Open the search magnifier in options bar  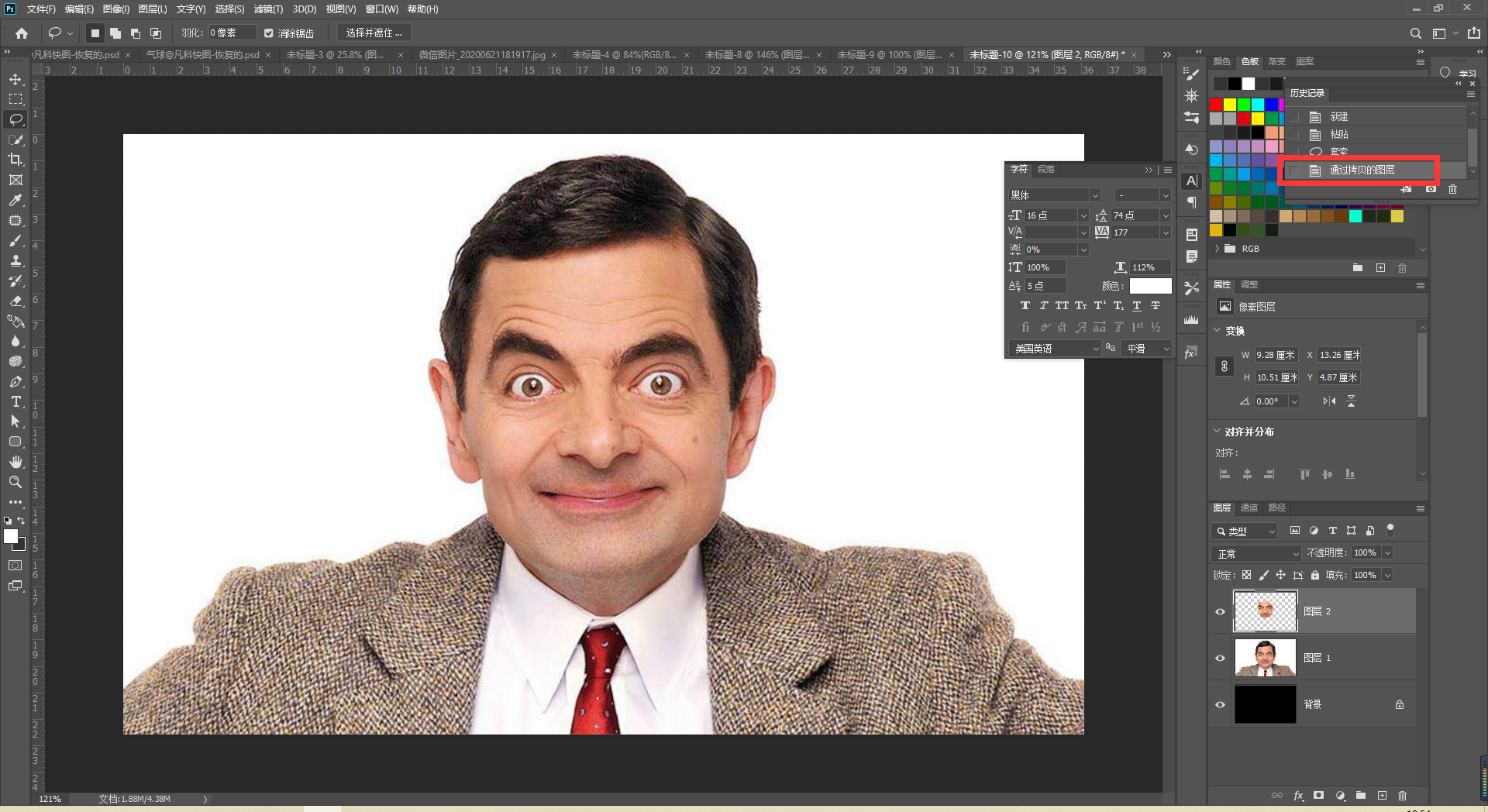coord(1416,33)
